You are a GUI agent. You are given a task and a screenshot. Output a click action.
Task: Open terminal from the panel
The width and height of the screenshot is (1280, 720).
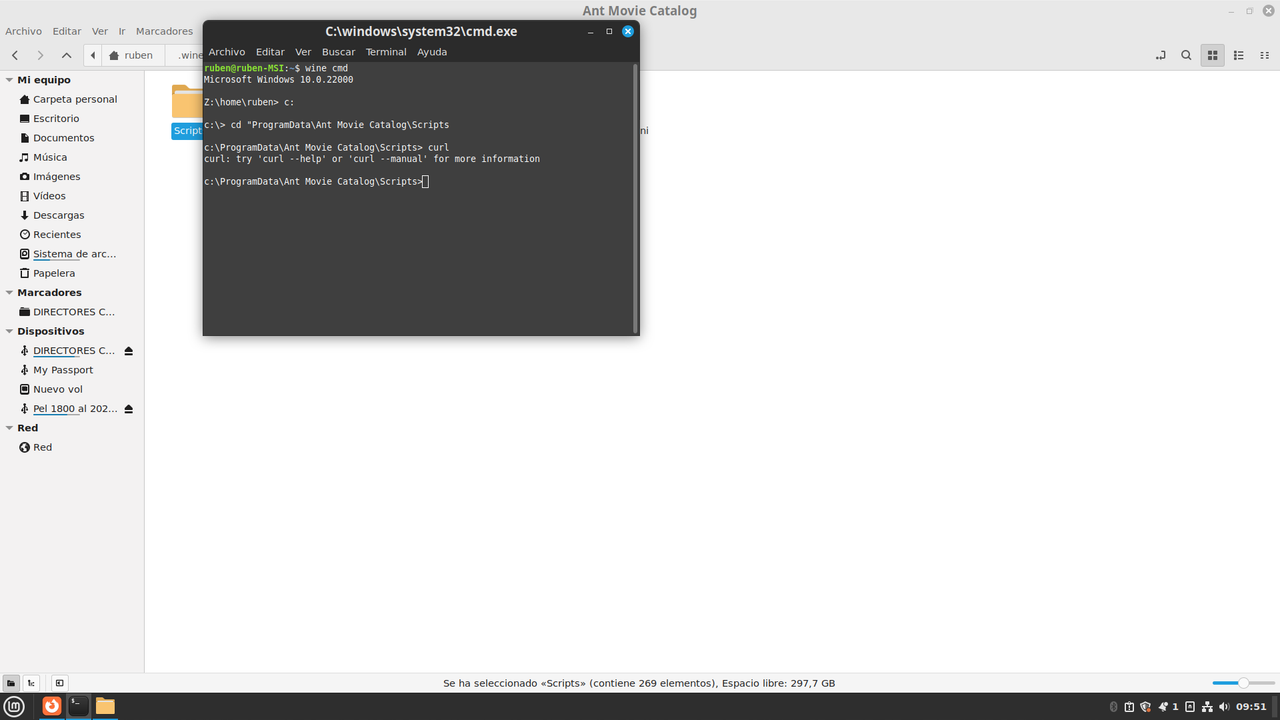78,706
